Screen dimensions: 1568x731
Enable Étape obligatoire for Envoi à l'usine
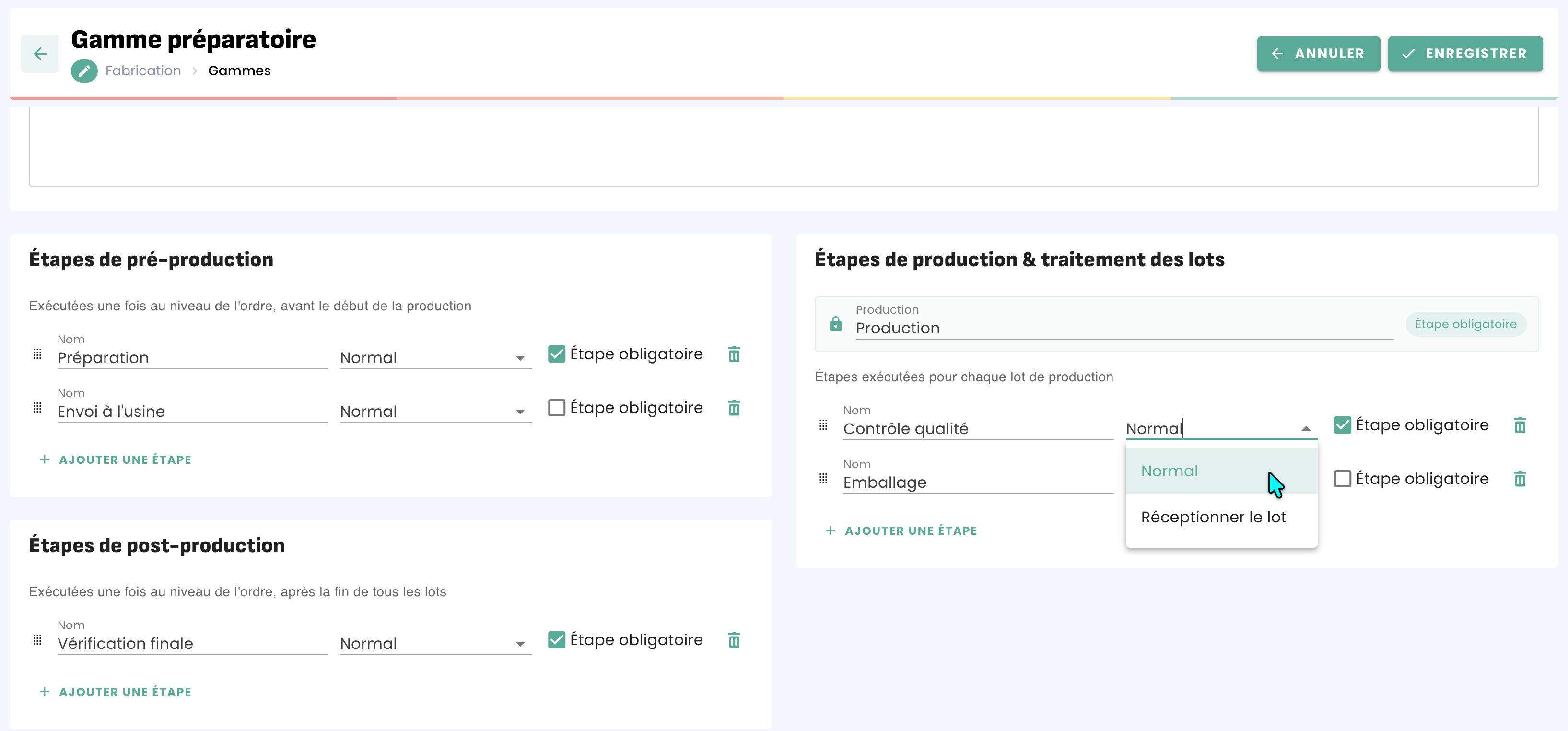[x=556, y=408]
